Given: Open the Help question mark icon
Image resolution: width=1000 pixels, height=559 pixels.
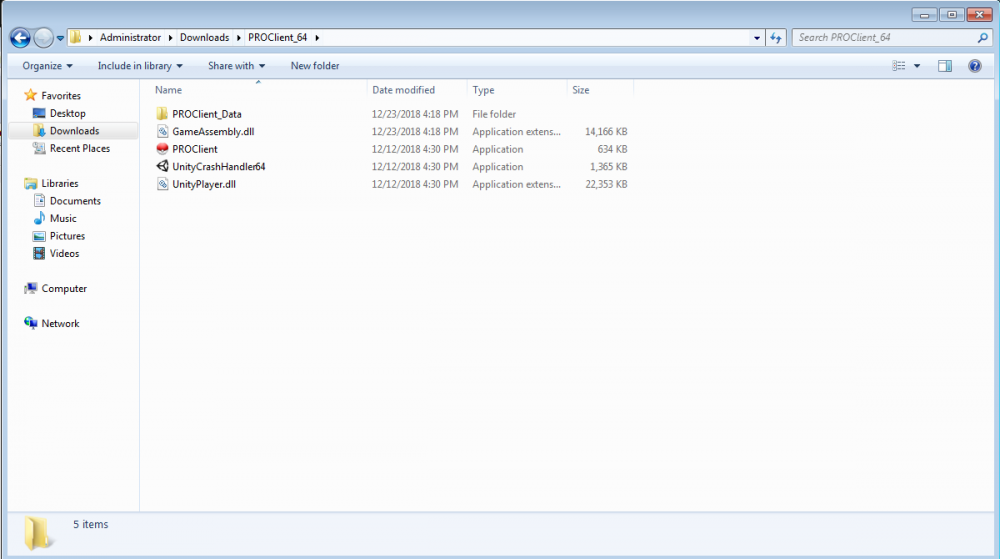Looking at the screenshot, I should 975,66.
